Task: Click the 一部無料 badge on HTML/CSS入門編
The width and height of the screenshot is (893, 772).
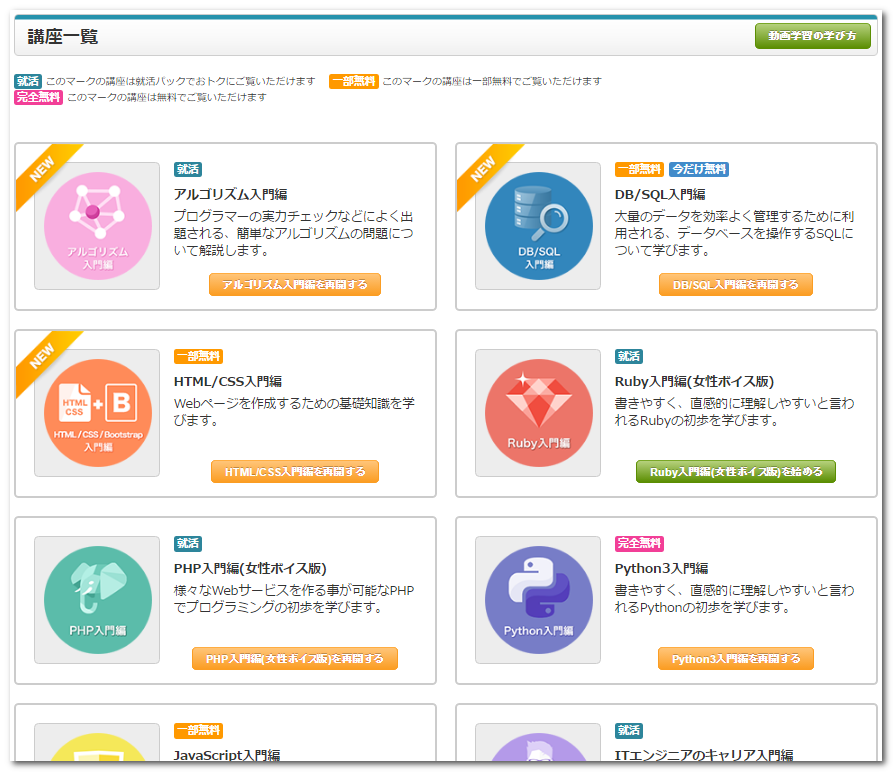Action: [198, 356]
